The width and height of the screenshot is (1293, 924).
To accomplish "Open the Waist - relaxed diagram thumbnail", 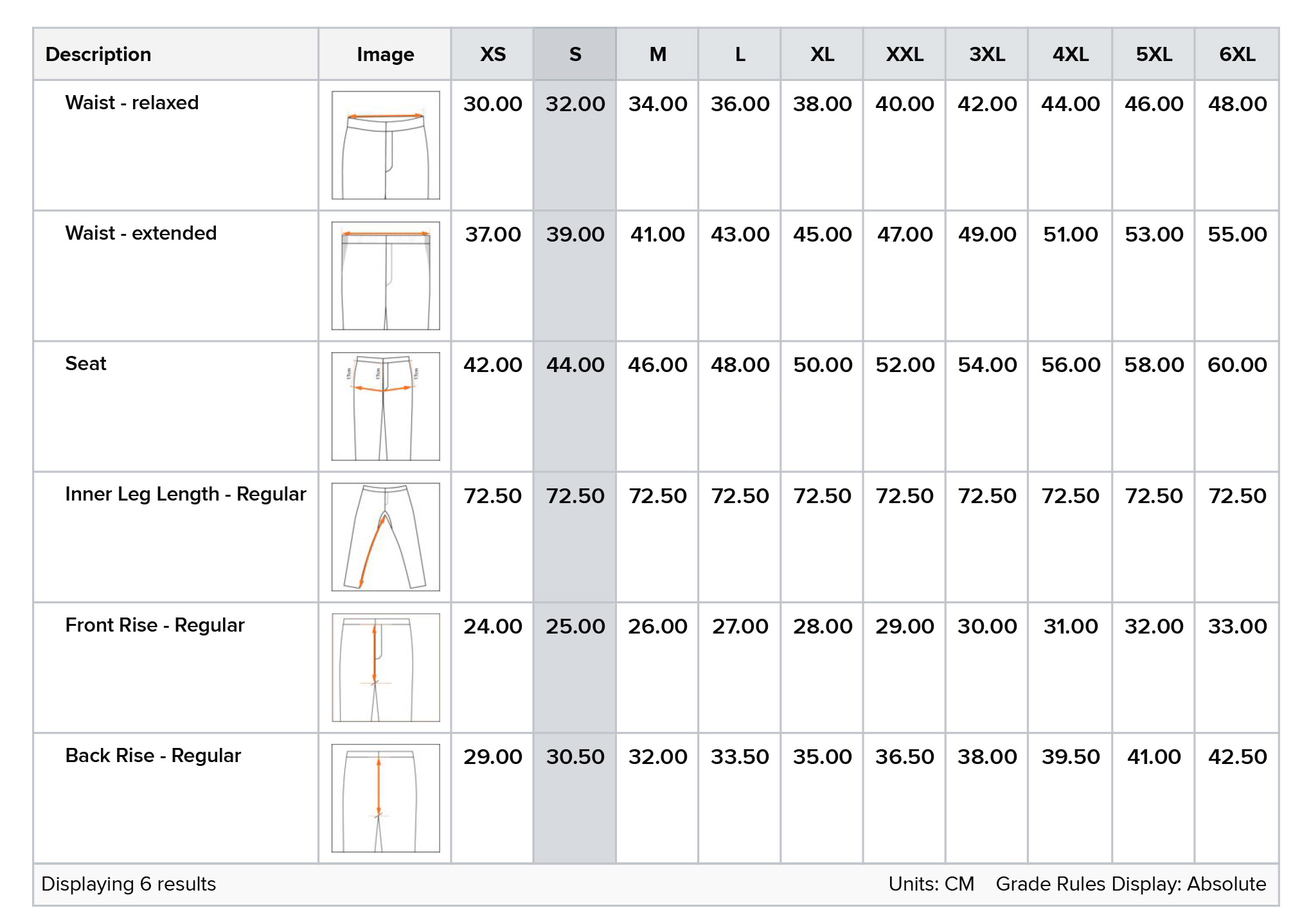I will (386, 145).
